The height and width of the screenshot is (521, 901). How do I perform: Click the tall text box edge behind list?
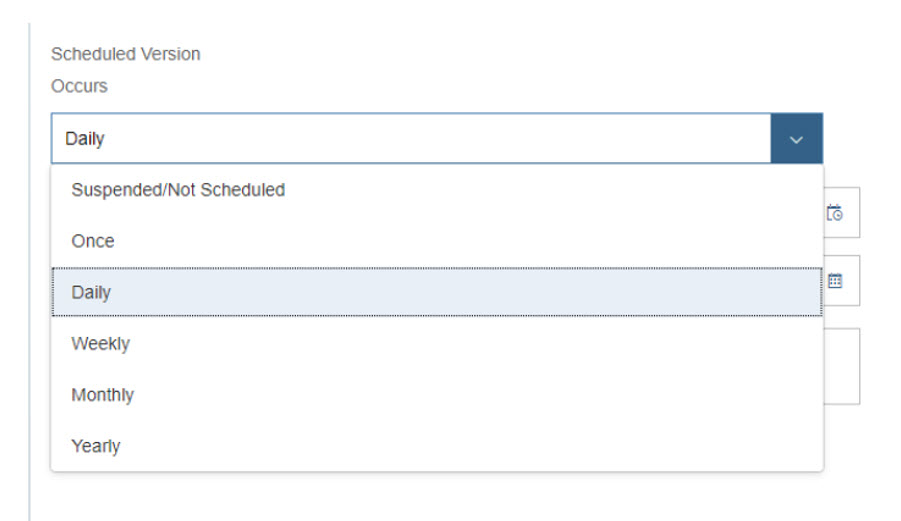[842, 366]
